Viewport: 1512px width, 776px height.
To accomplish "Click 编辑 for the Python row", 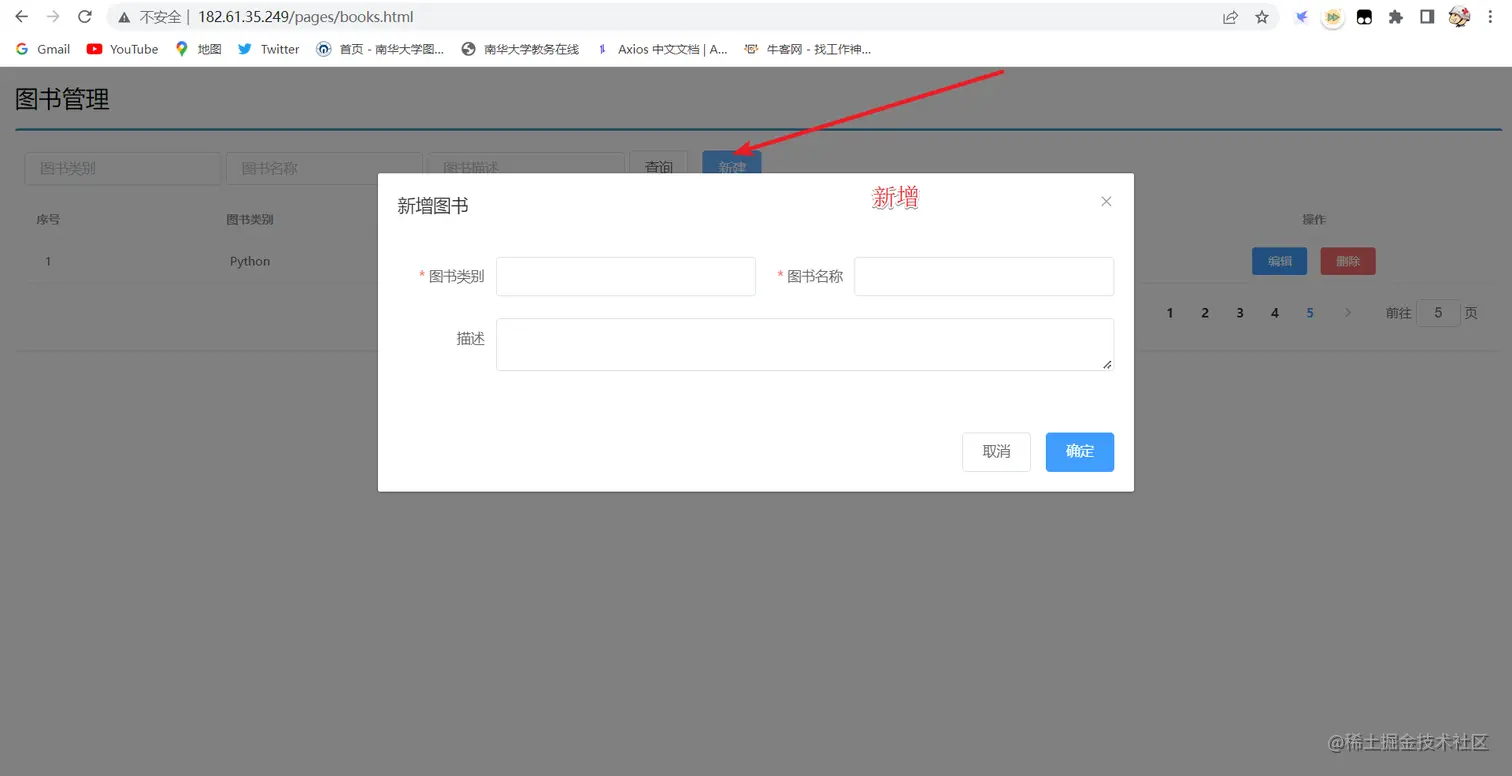I will tap(1279, 261).
